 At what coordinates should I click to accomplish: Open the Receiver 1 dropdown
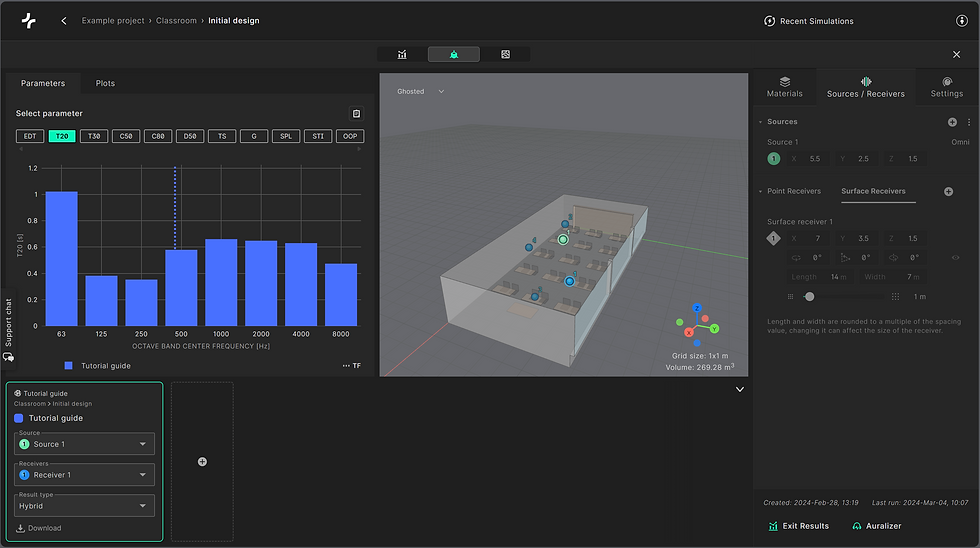(84, 475)
